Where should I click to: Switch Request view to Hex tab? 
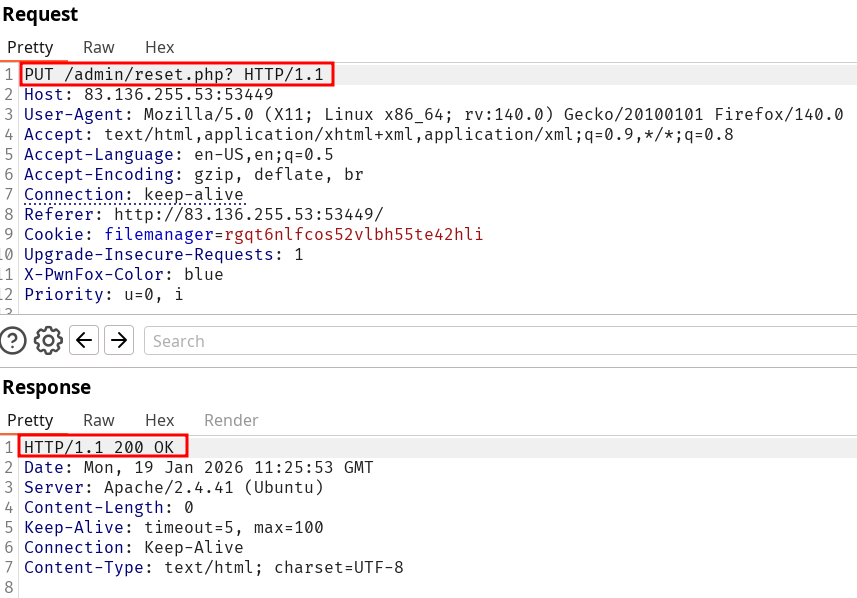159,47
